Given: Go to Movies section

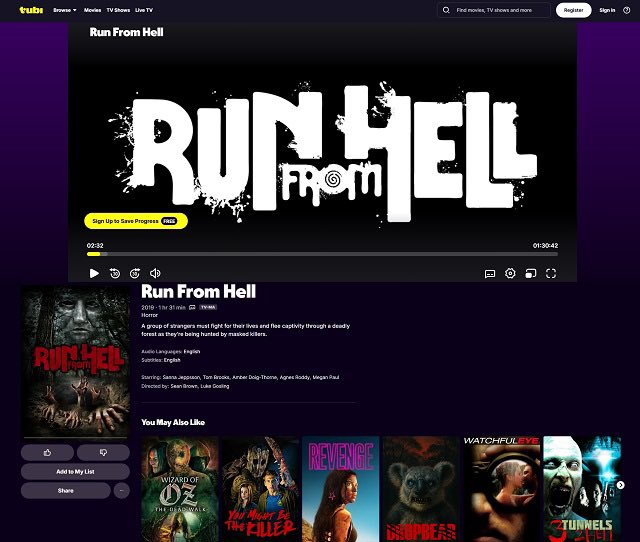Looking at the screenshot, I should click(x=92, y=10).
